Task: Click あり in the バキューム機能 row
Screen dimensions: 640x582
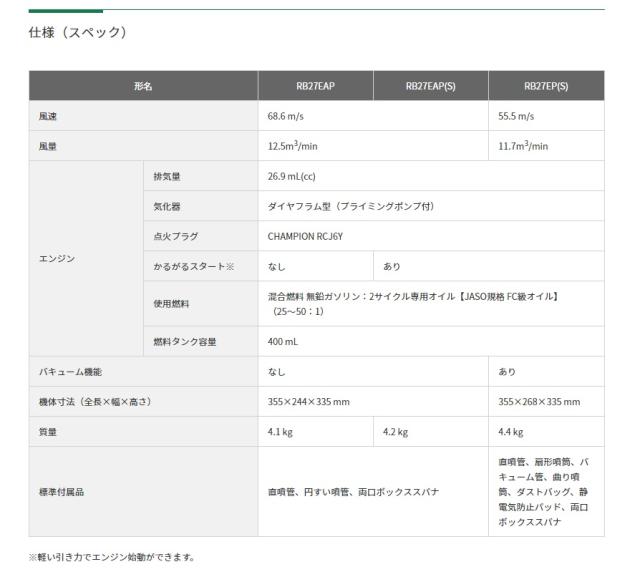Action: click(507, 372)
